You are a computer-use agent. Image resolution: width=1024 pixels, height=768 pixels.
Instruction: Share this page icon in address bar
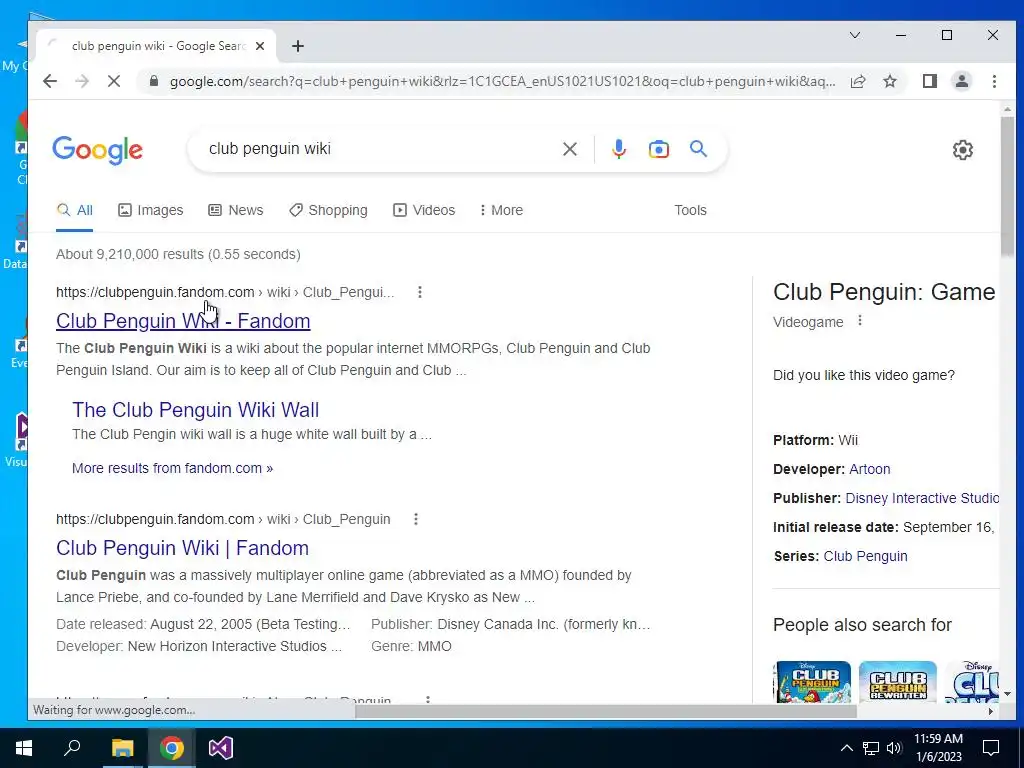[x=857, y=81]
